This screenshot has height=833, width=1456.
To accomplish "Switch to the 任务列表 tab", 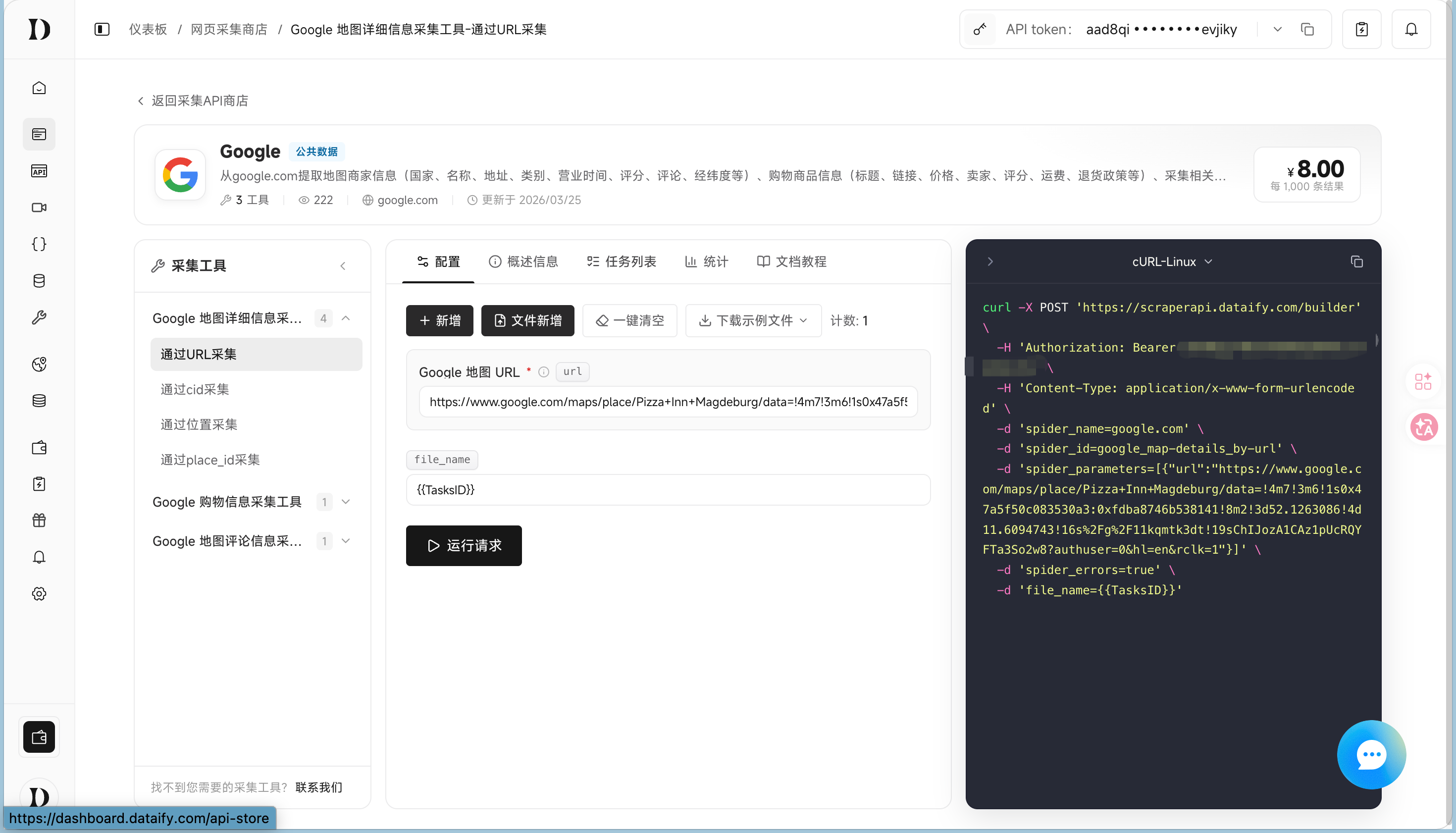I will point(622,261).
